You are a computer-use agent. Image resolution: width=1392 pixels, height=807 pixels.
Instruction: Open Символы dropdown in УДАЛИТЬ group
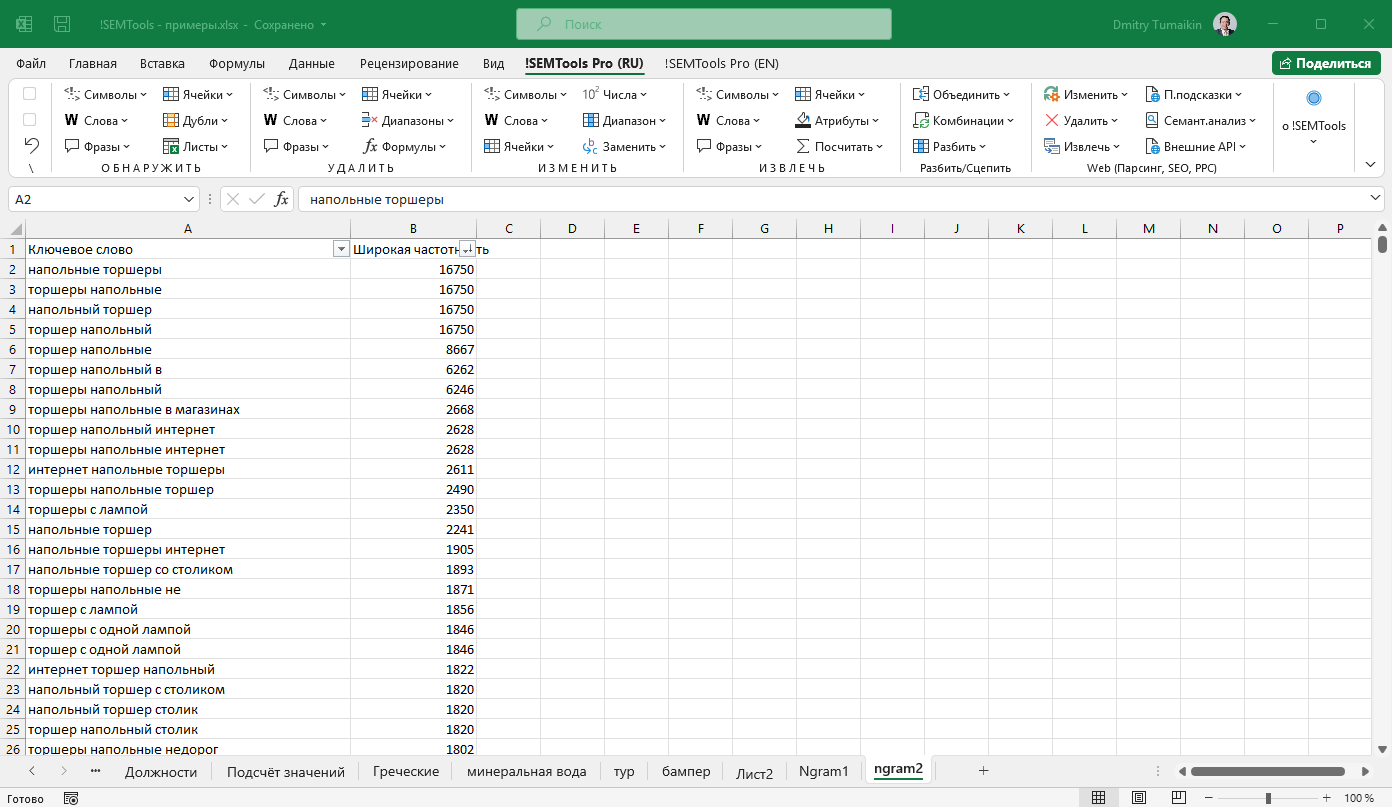click(x=304, y=95)
